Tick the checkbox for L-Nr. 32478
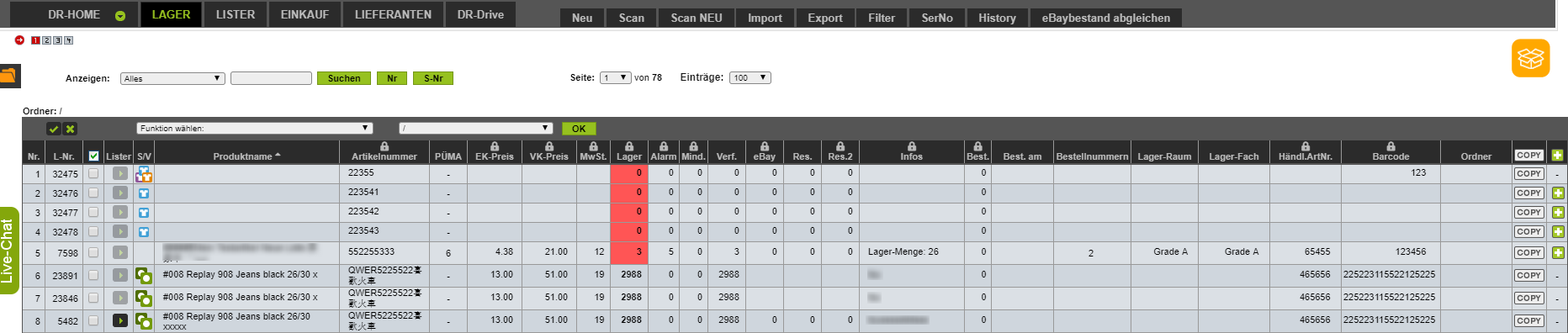This screenshot has width=1568, height=333. coord(93,231)
